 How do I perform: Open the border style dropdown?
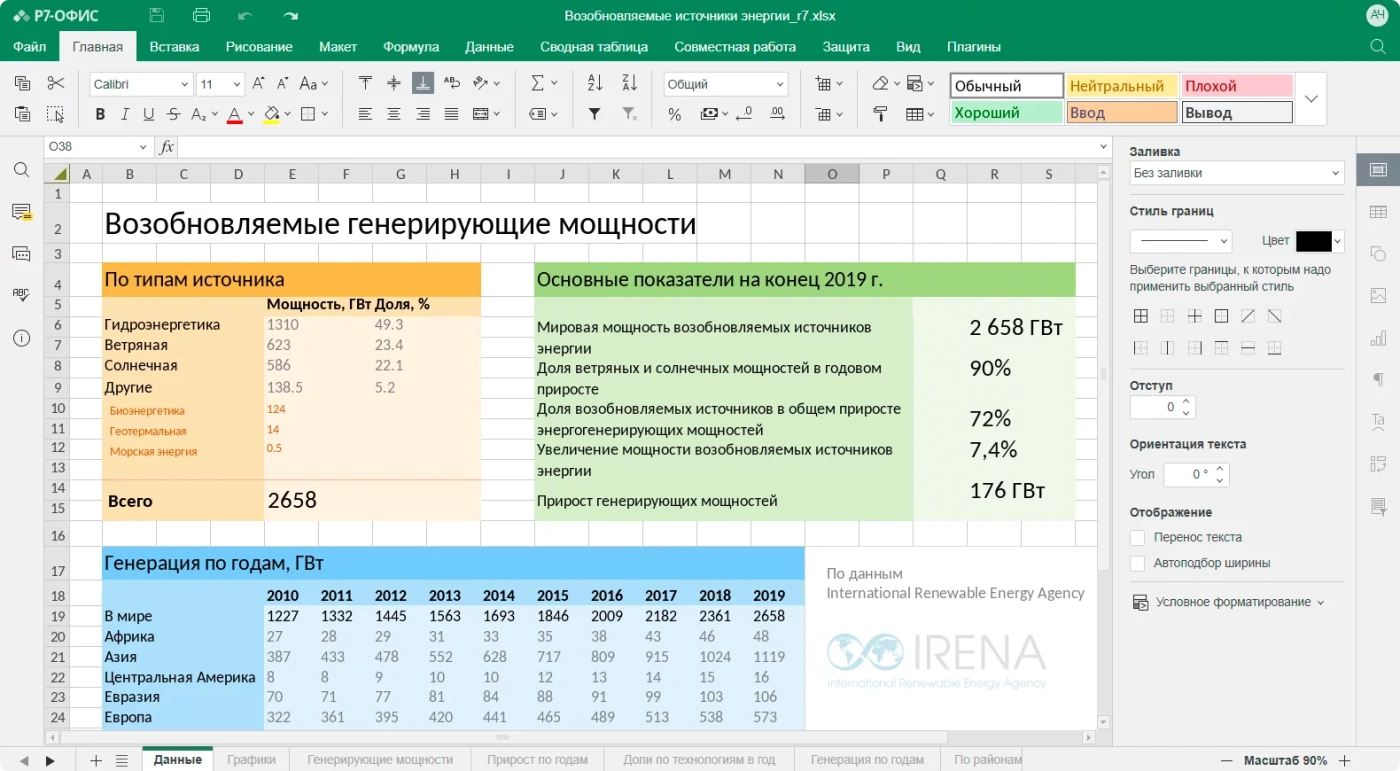[x=1180, y=240]
